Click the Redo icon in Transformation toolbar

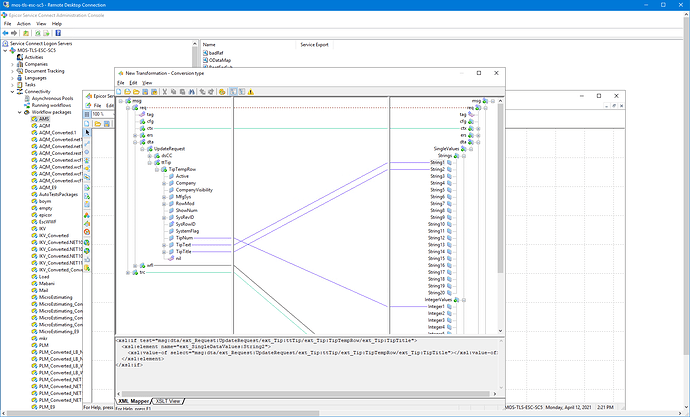211,91
